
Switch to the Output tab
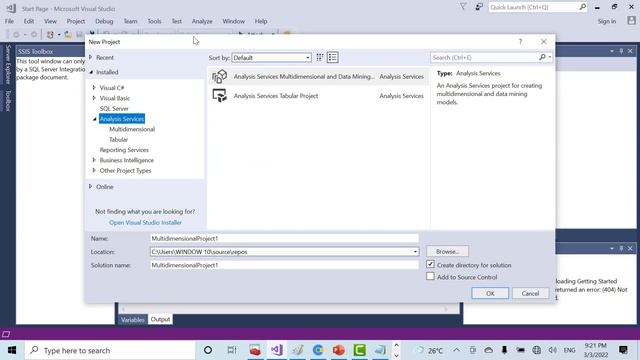click(160, 319)
